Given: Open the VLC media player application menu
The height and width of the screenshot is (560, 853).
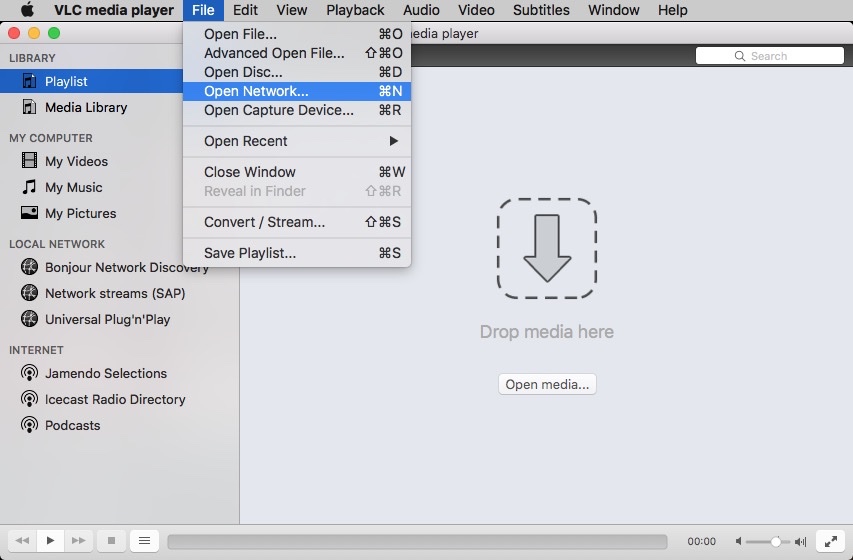Looking at the screenshot, I should [x=114, y=10].
